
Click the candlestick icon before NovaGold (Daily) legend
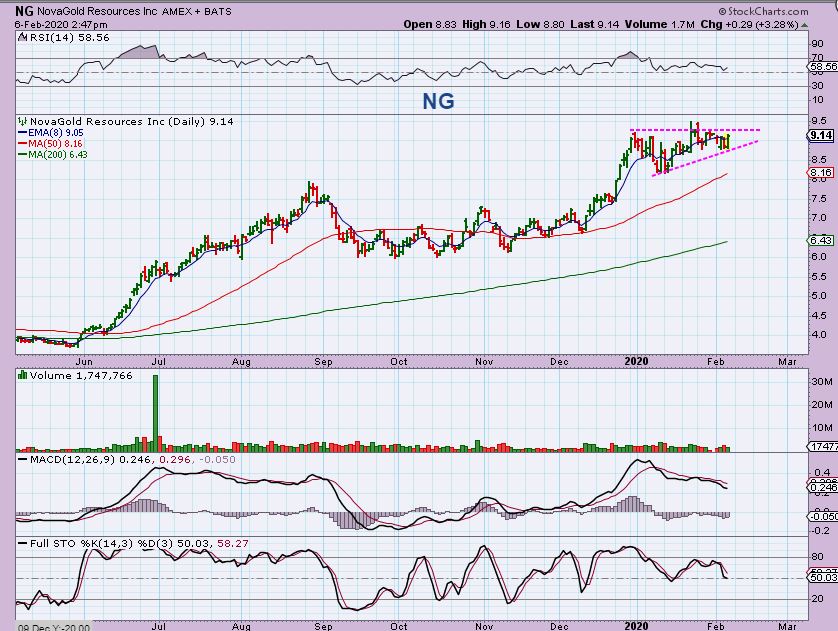[x=23, y=121]
